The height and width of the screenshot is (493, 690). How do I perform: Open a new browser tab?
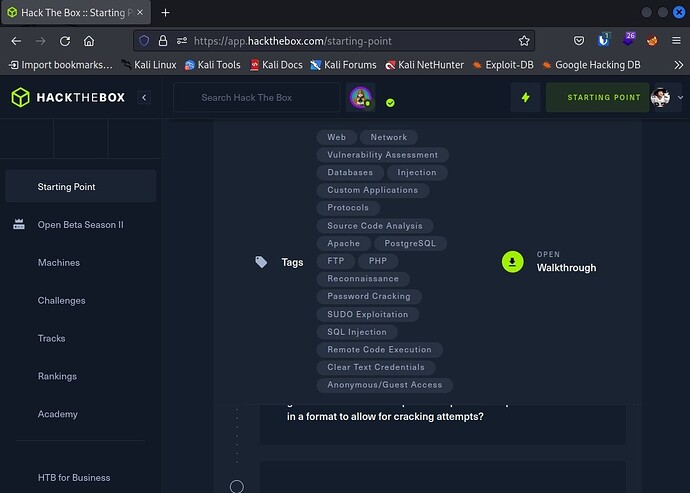click(x=165, y=13)
